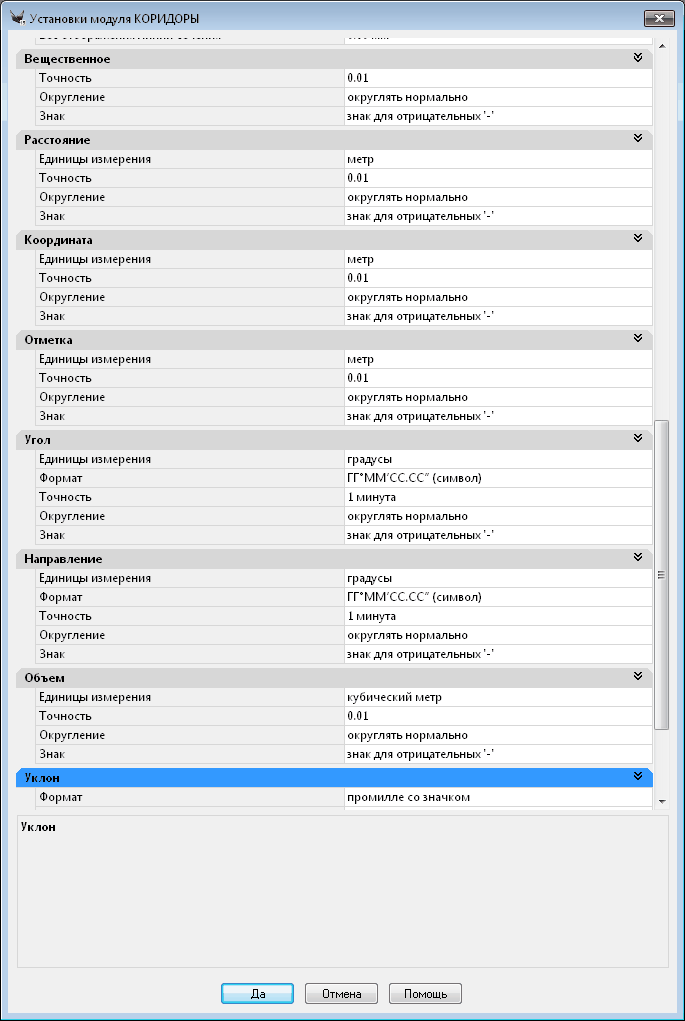685x1021 pixels.
Task: Open help with Помощь button
Action: [x=425, y=994]
